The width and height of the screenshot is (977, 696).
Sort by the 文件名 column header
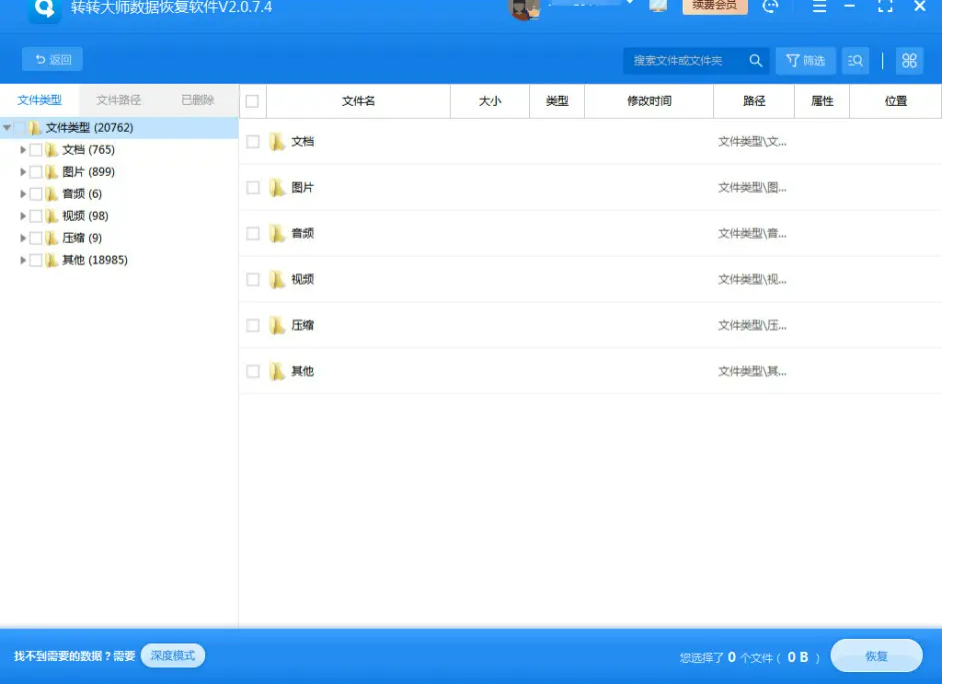(x=358, y=101)
